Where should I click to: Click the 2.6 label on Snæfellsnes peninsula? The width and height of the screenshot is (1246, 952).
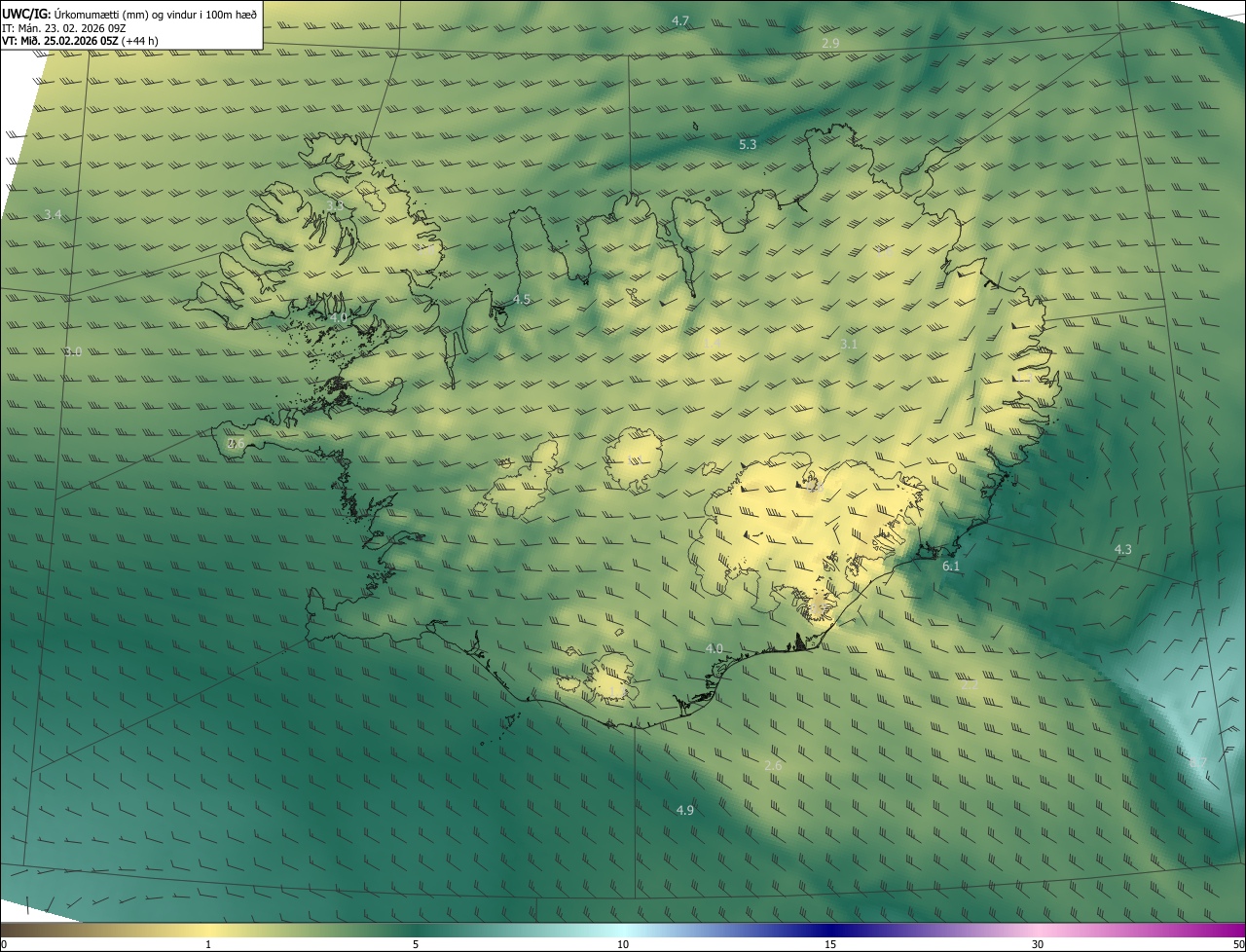pos(236,444)
